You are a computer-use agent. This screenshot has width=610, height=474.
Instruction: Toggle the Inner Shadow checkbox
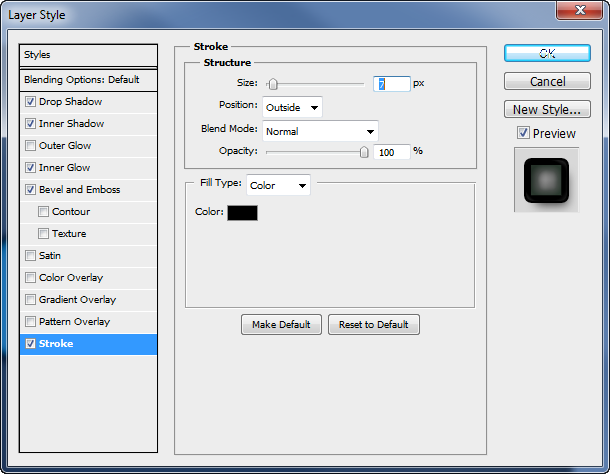(x=30, y=124)
